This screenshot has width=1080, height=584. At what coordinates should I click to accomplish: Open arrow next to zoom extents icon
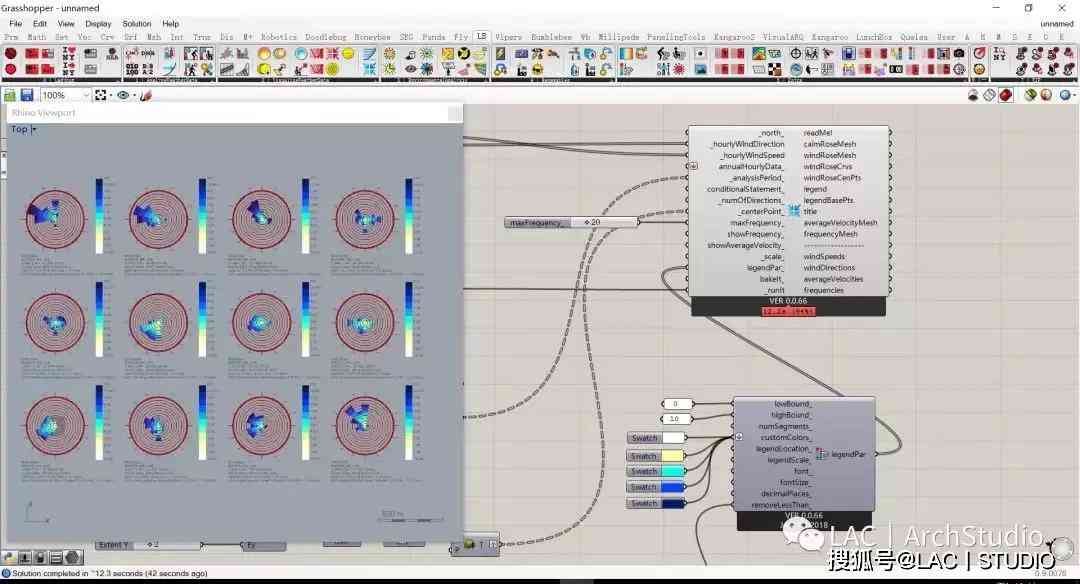pyautogui.click(x=111, y=95)
